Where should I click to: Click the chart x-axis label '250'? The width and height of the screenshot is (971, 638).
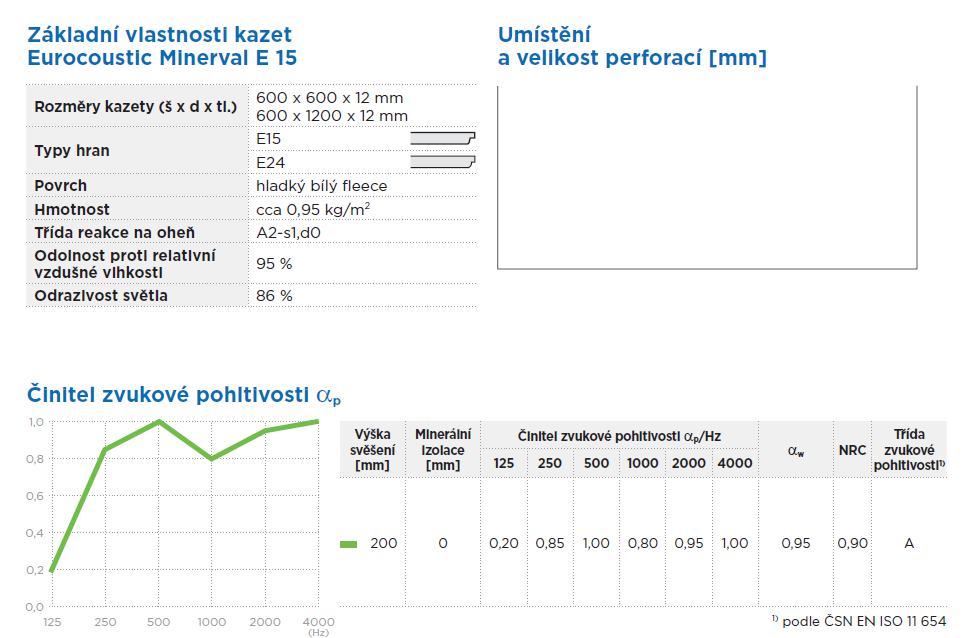(x=105, y=622)
